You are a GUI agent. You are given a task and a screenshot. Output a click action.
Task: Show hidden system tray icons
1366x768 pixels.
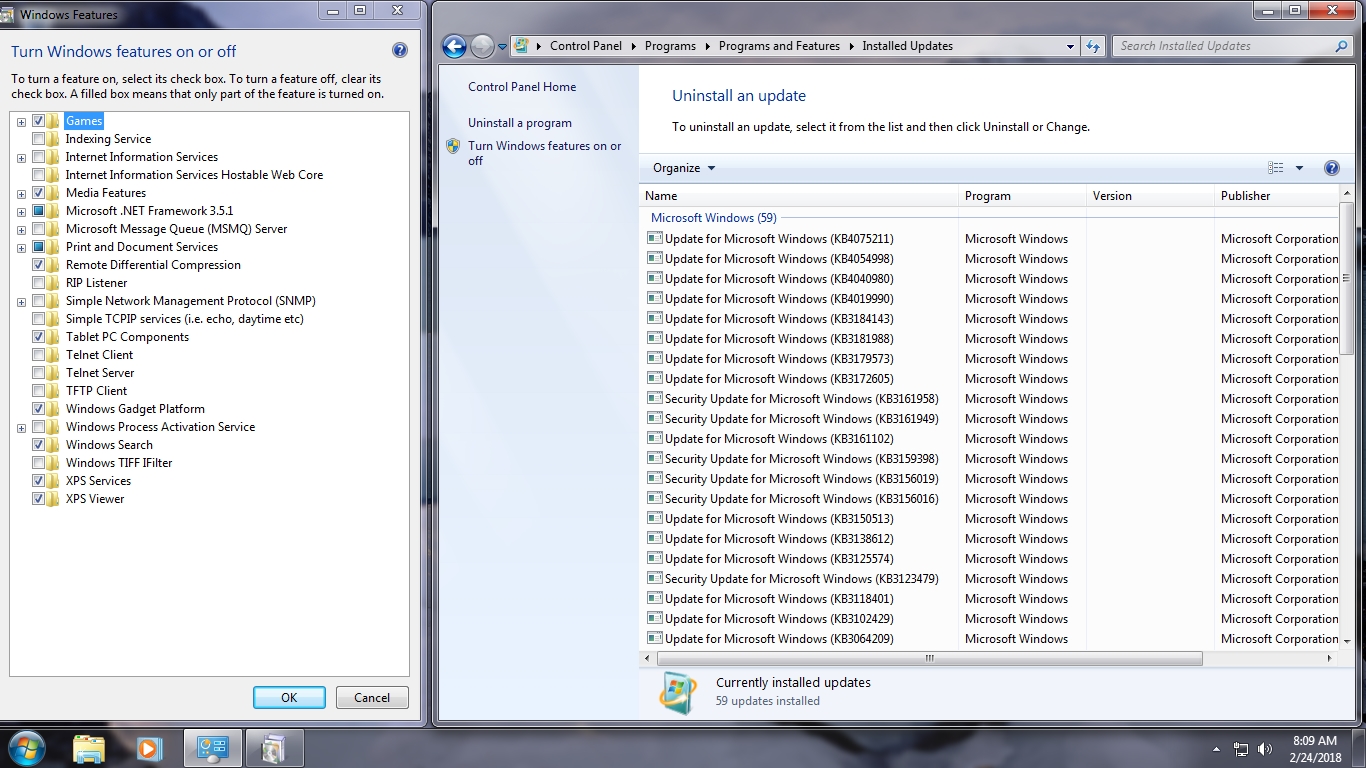click(1216, 749)
